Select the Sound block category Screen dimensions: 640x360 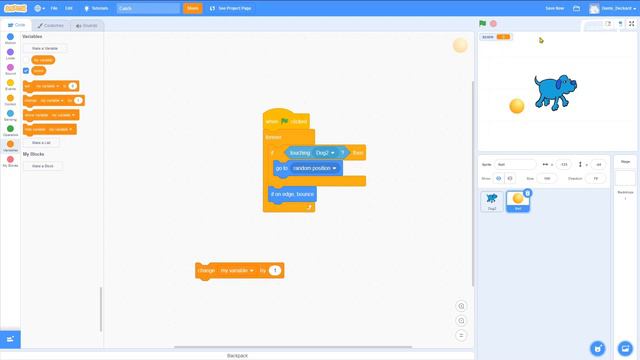[x=10, y=70]
